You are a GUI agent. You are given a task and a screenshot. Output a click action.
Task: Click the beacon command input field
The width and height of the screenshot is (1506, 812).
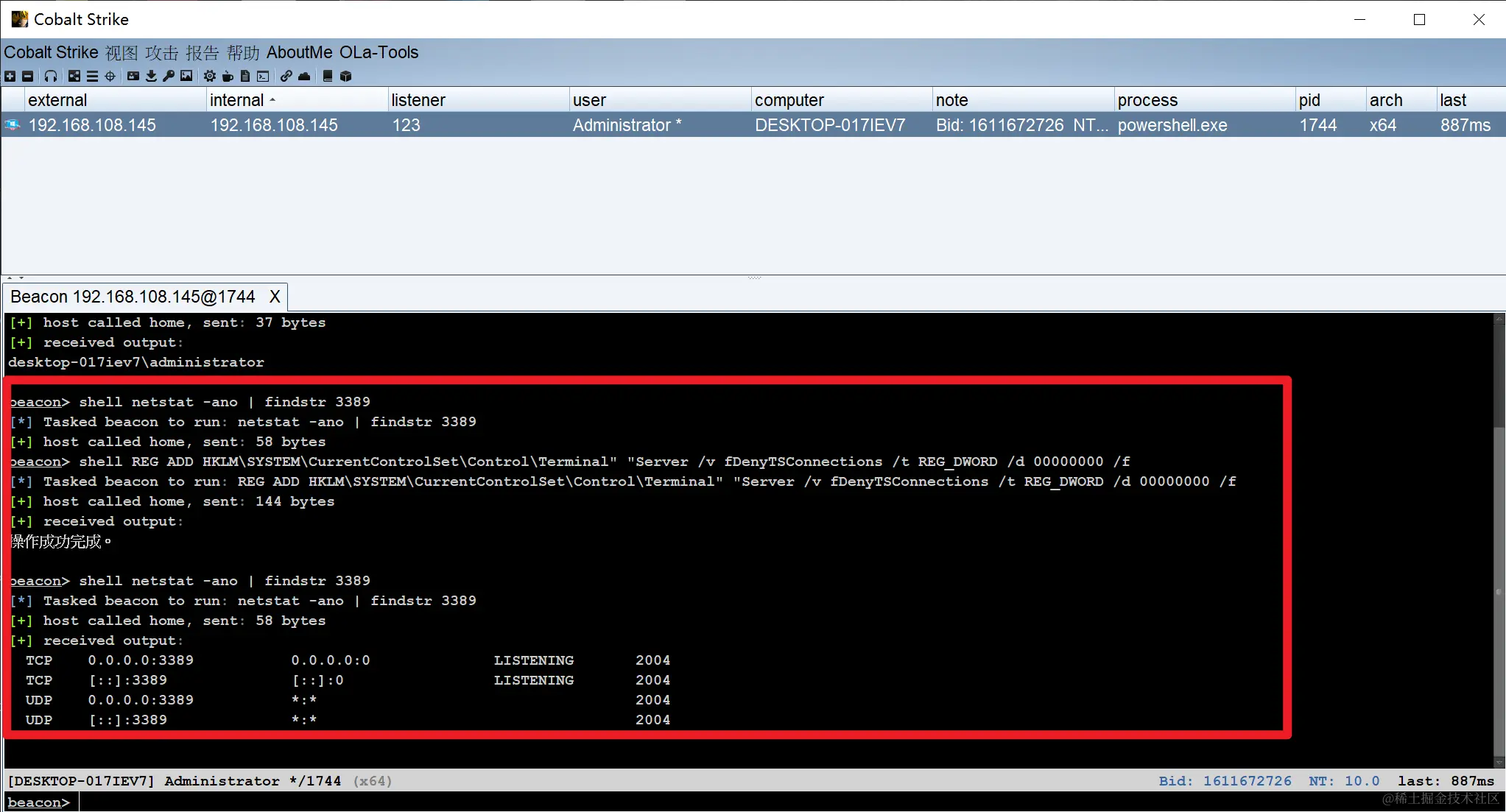pos(663,802)
